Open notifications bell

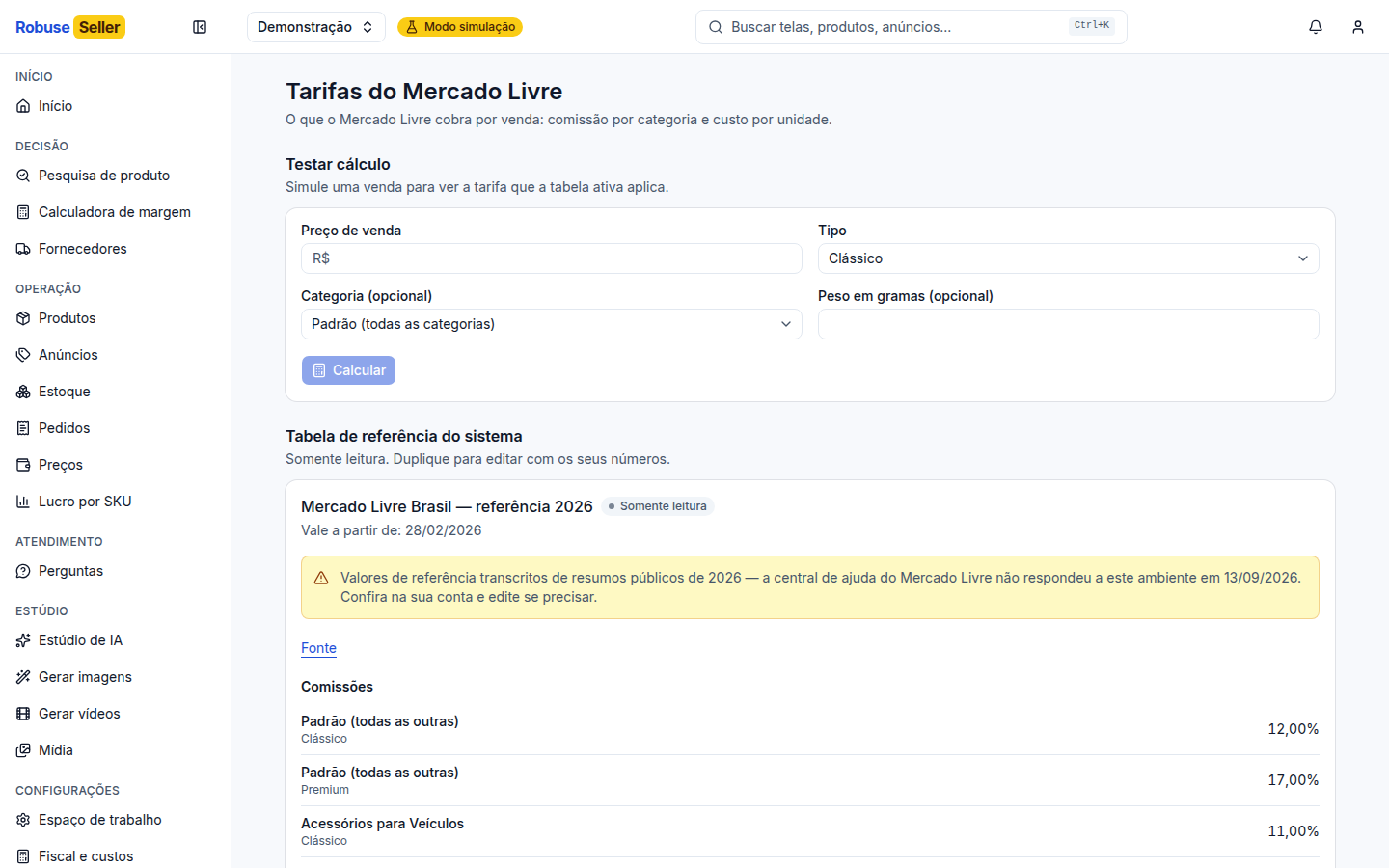click(x=1316, y=27)
